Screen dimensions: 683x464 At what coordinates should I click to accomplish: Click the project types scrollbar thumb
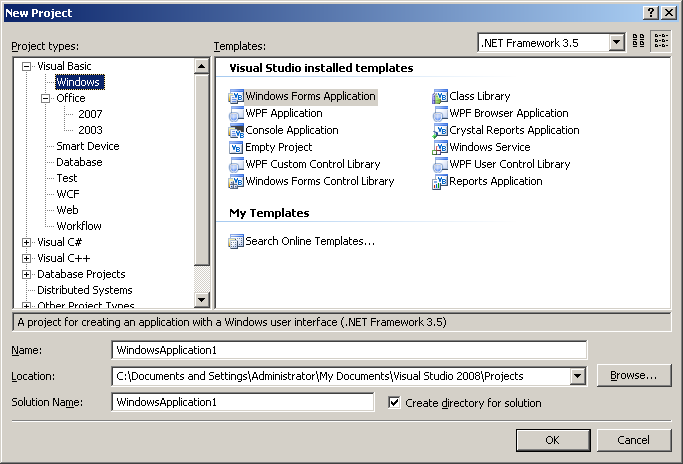(202, 170)
